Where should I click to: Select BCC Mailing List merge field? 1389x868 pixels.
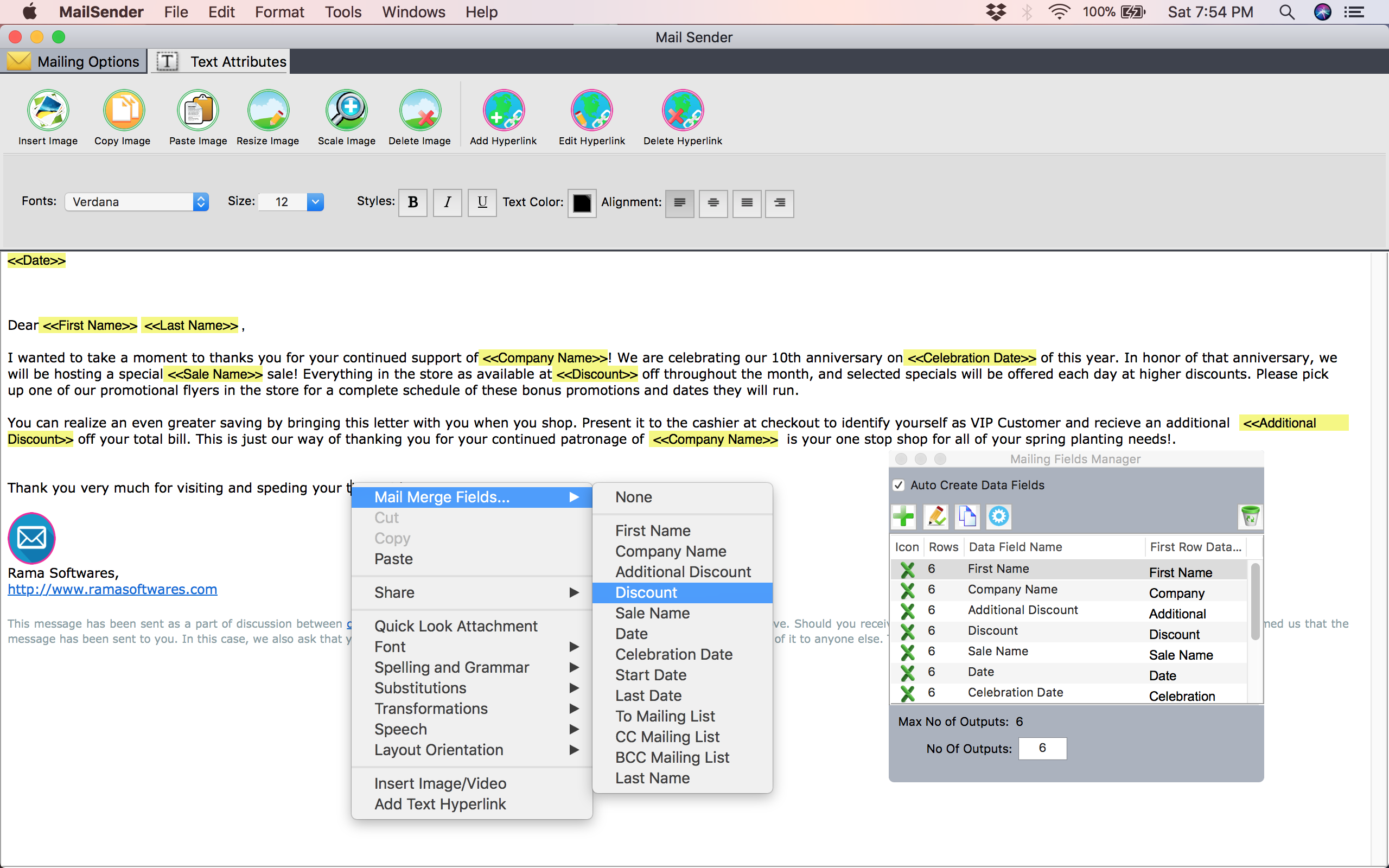683,758
